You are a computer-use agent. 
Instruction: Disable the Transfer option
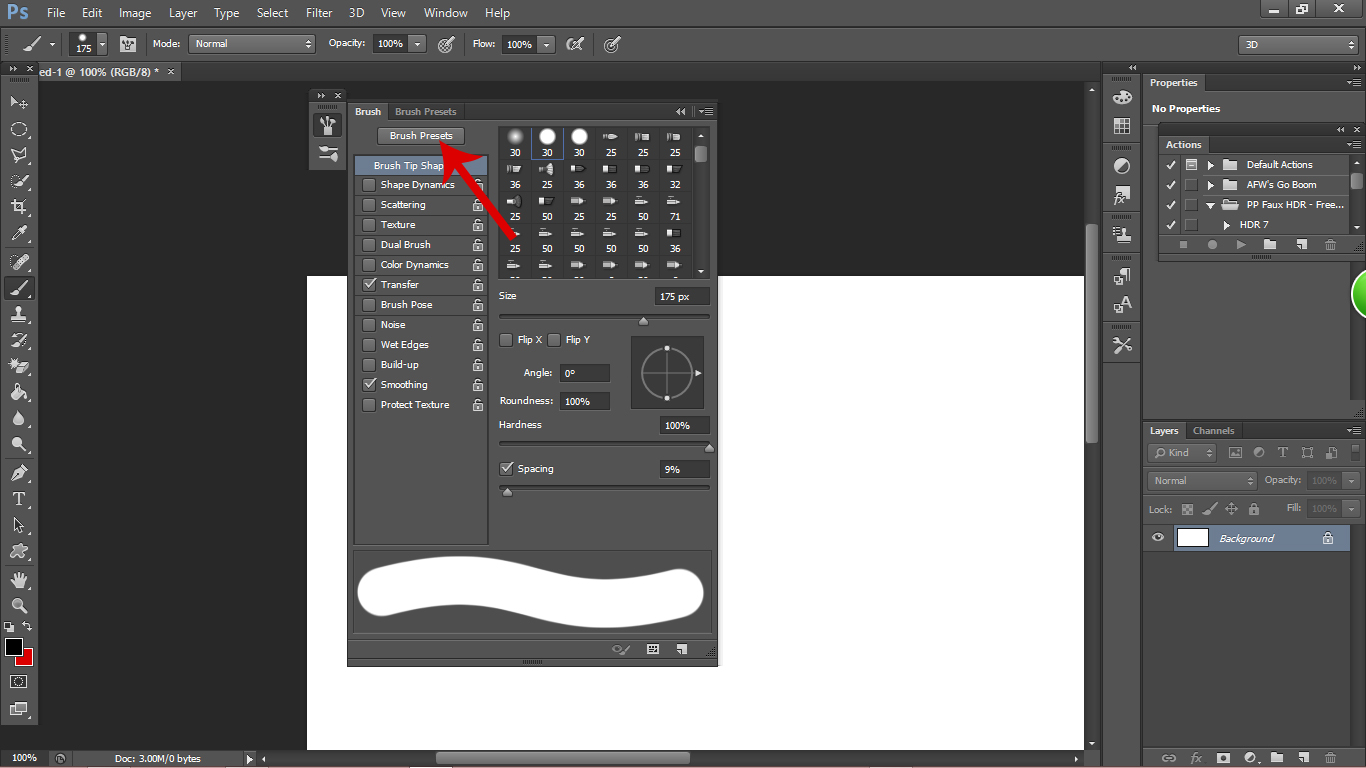[369, 284]
